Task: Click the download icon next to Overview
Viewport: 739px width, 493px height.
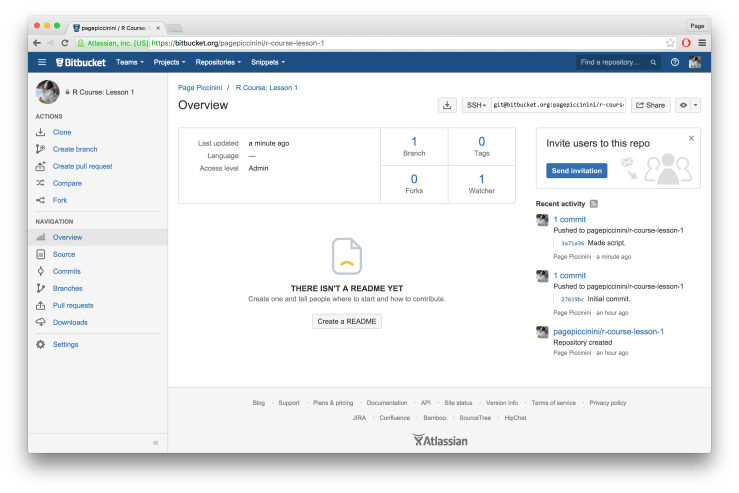Action: (x=447, y=105)
